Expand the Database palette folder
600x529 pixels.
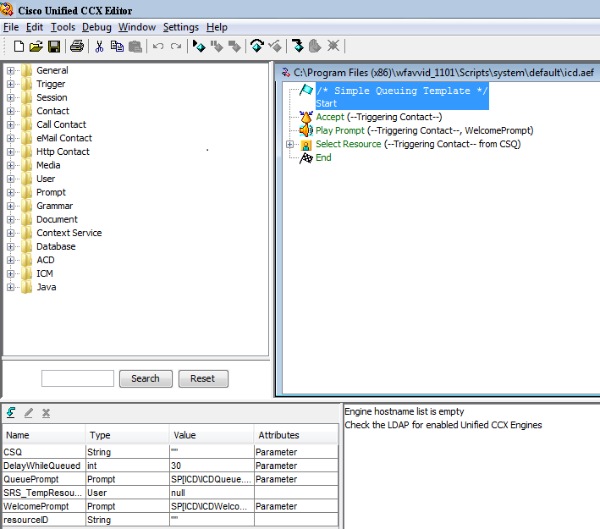10,247
